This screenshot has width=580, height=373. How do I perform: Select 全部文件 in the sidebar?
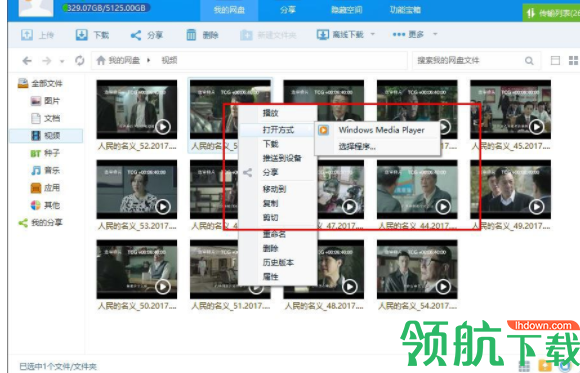point(40,83)
